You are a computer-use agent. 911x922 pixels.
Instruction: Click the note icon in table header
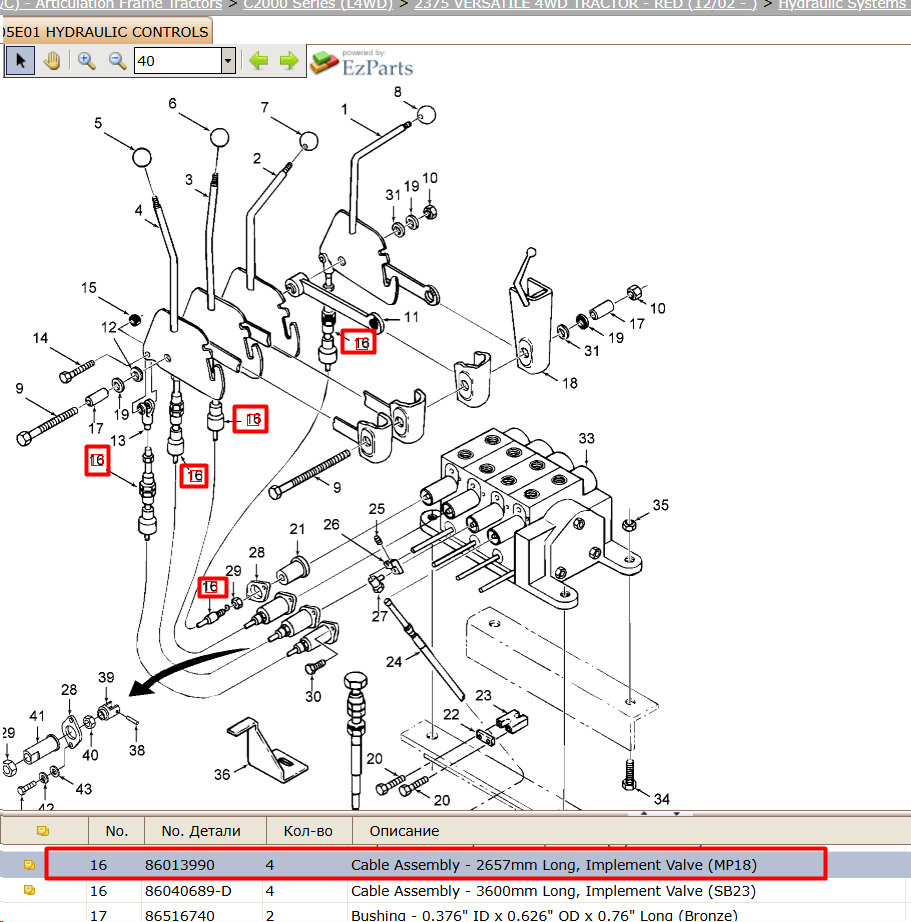coord(43,831)
